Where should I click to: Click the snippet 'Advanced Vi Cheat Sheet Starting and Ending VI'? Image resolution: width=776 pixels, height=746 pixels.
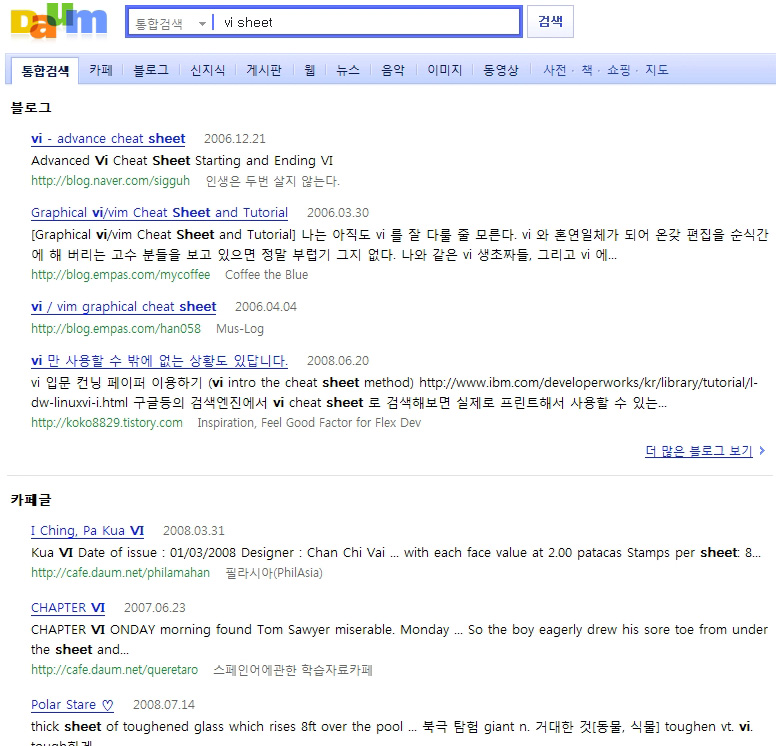[x=182, y=161]
